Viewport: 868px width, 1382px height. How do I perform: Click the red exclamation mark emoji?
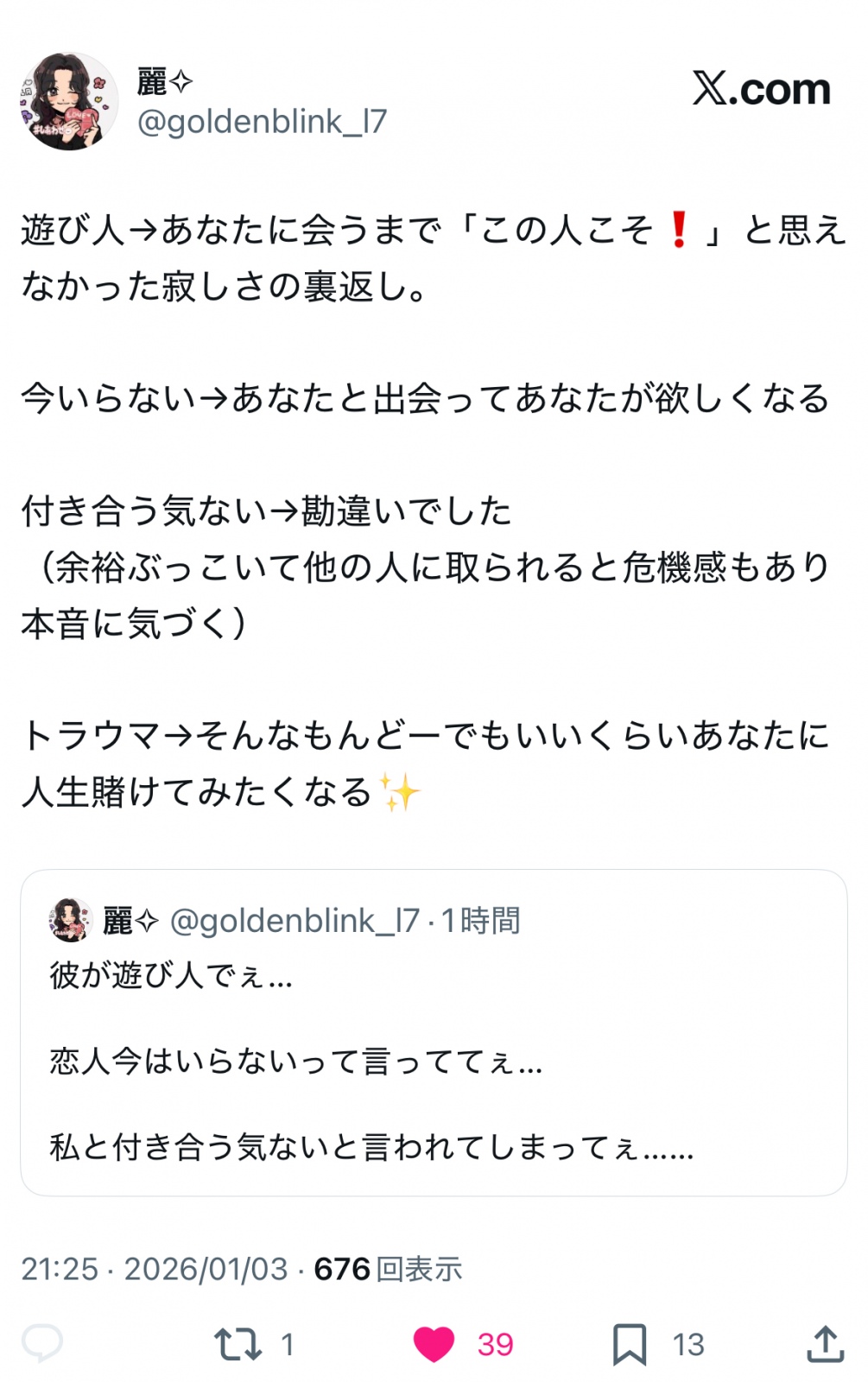pos(679,230)
